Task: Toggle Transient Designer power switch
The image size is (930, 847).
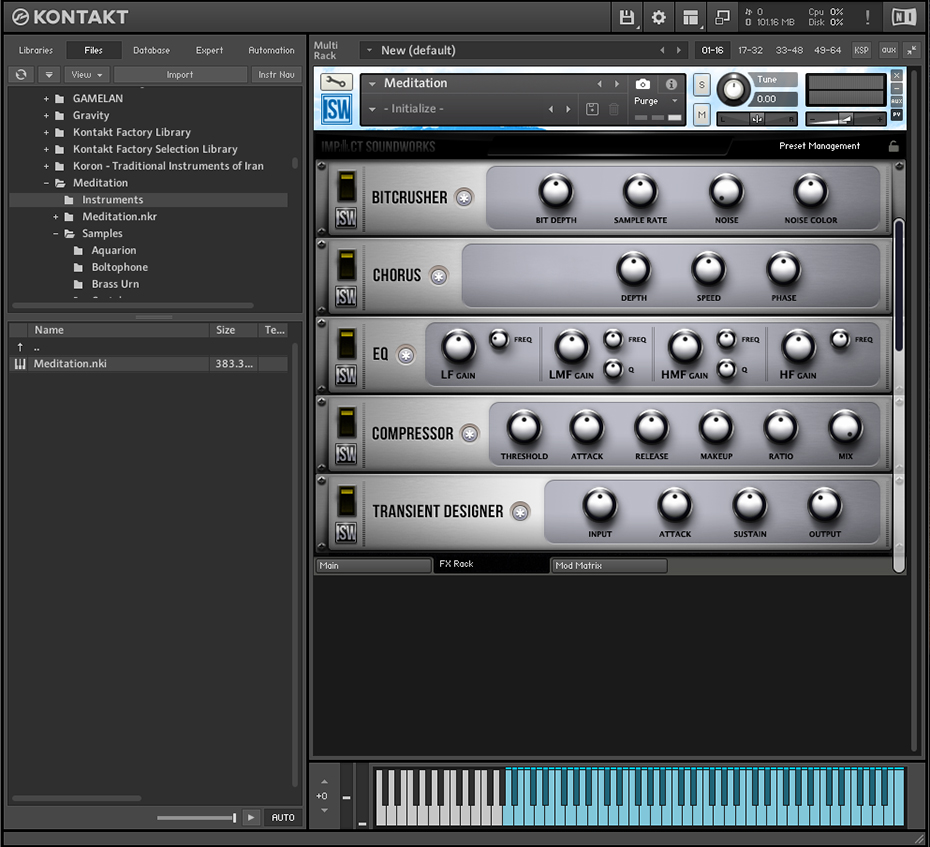Action: point(346,501)
